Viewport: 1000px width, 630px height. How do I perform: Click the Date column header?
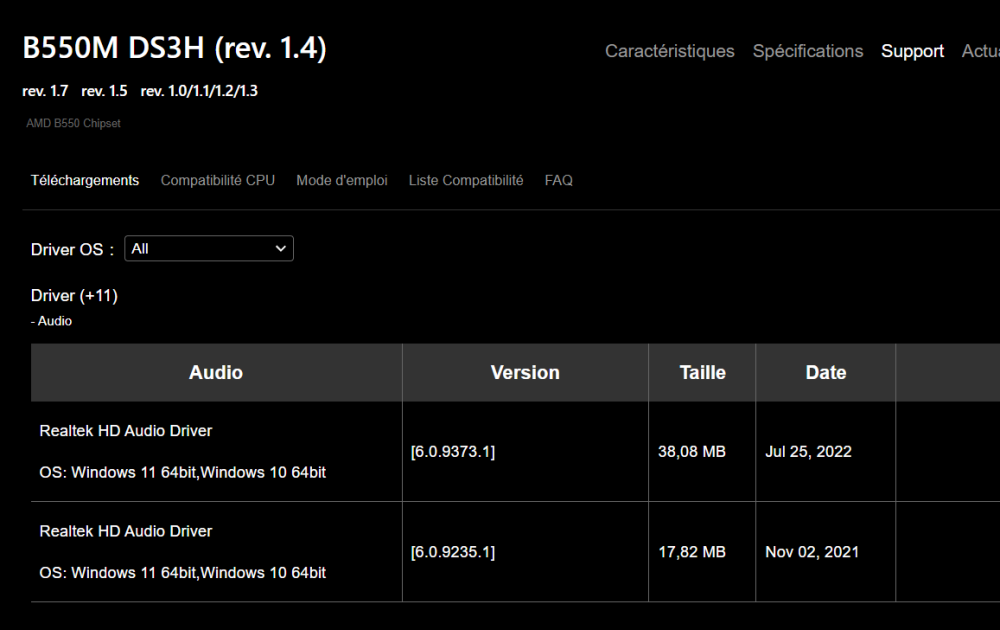coord(825,373)
